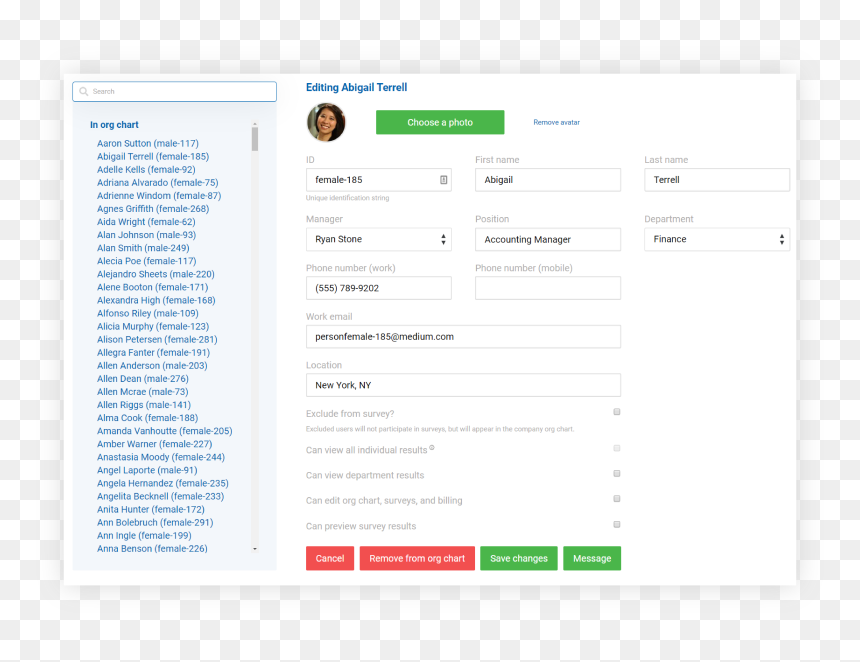Open the Department dropdown showing Finance
Image resolution: width=860 pixels, height=662 pixels.
[x=717, y=239]
